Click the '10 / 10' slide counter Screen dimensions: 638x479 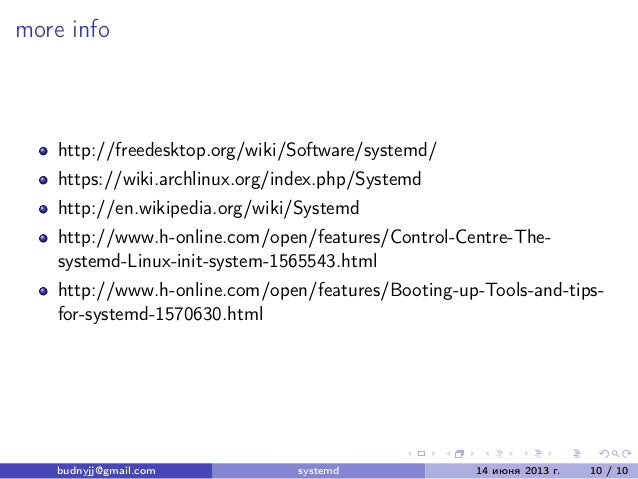pyautogui.click(x=609, y=471)
